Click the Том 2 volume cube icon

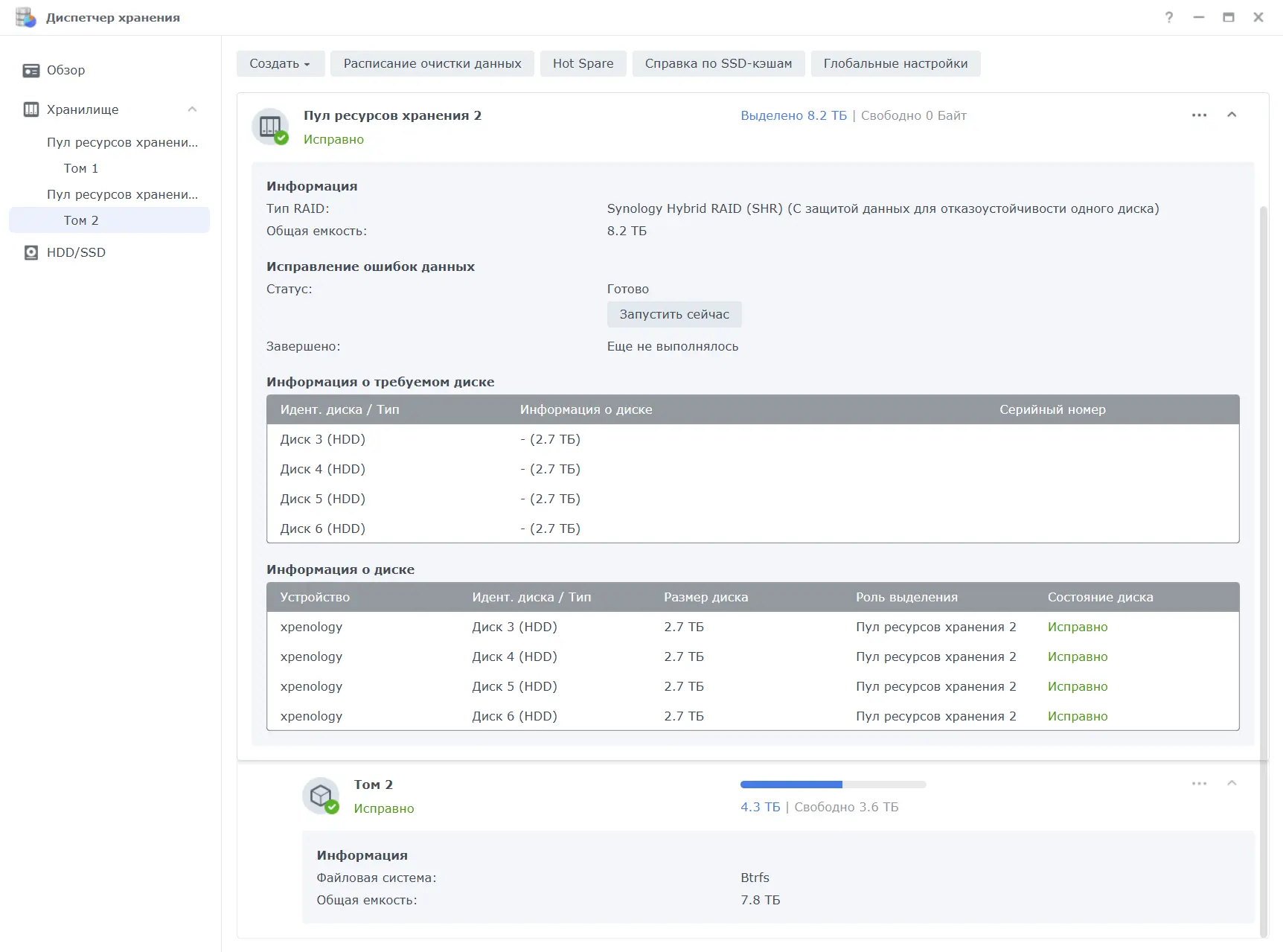321,796
